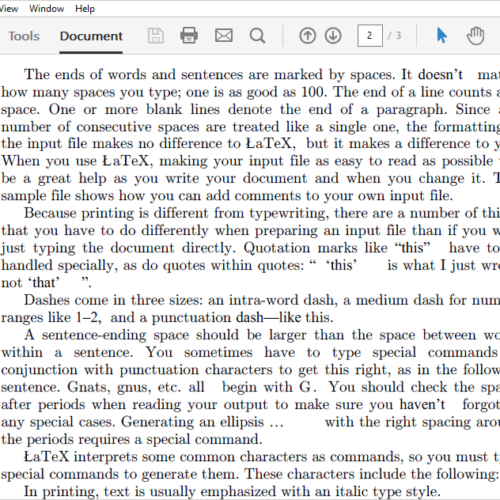This screenshot has height=500, width=500.
Task: Click the word "Because" starting second paragraph
Action: (50, 213)
